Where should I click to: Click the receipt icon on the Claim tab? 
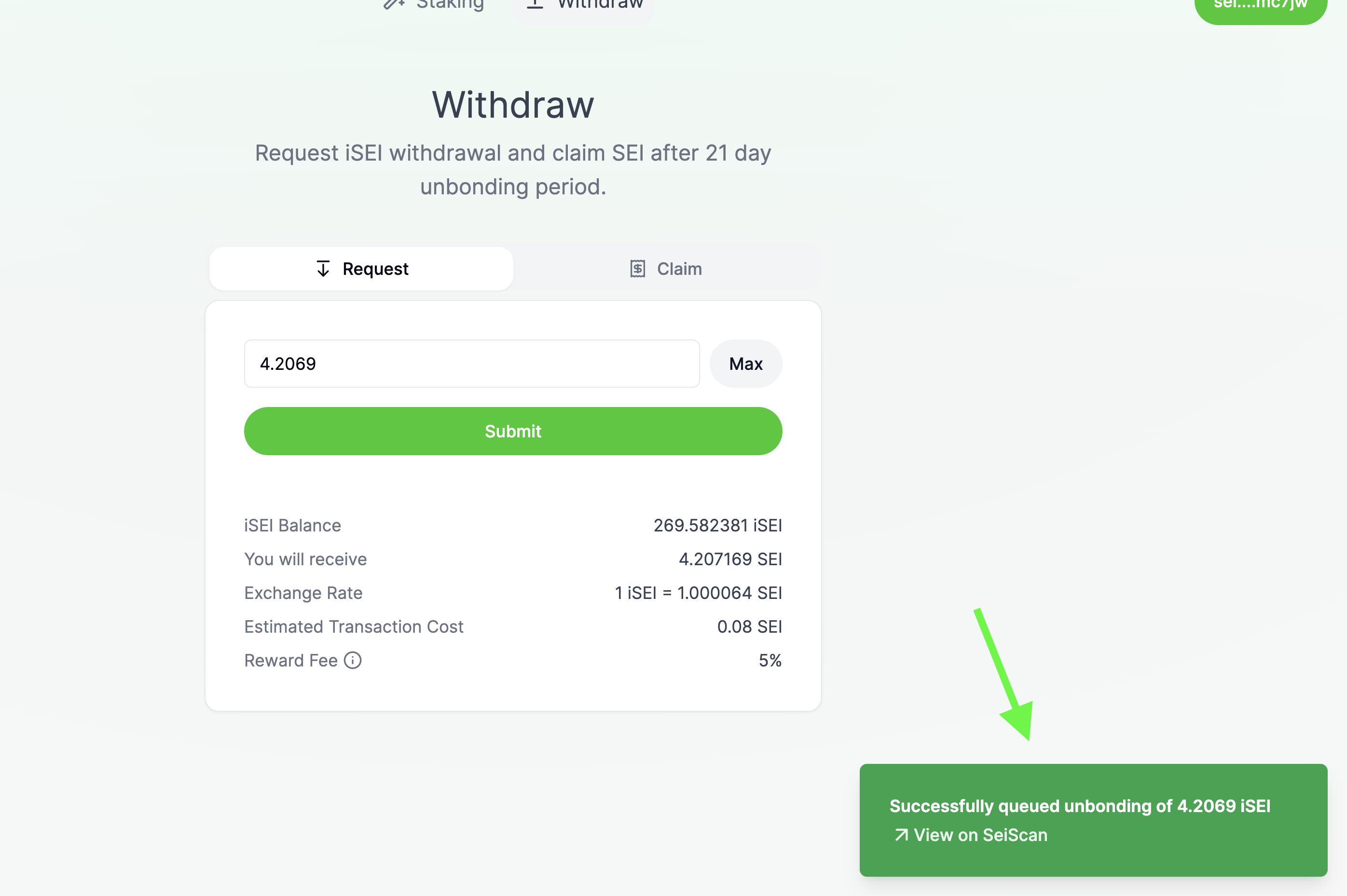[x=637, y=269]
